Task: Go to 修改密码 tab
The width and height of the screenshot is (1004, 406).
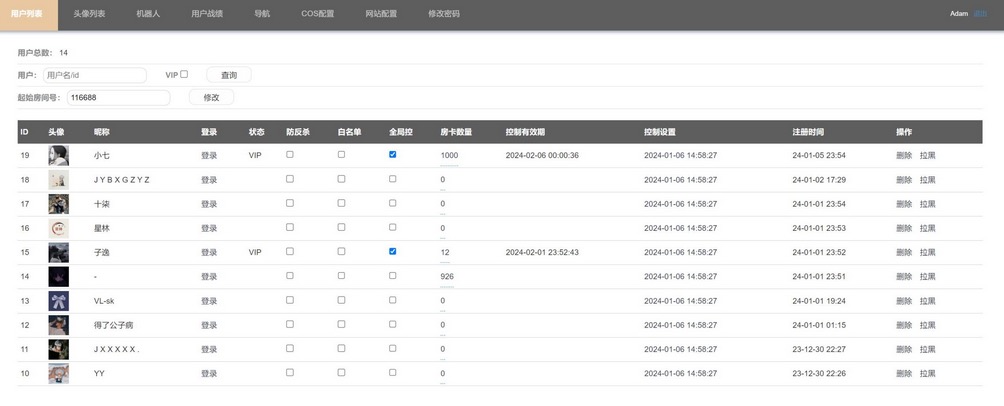Action: tap(443, 14)
